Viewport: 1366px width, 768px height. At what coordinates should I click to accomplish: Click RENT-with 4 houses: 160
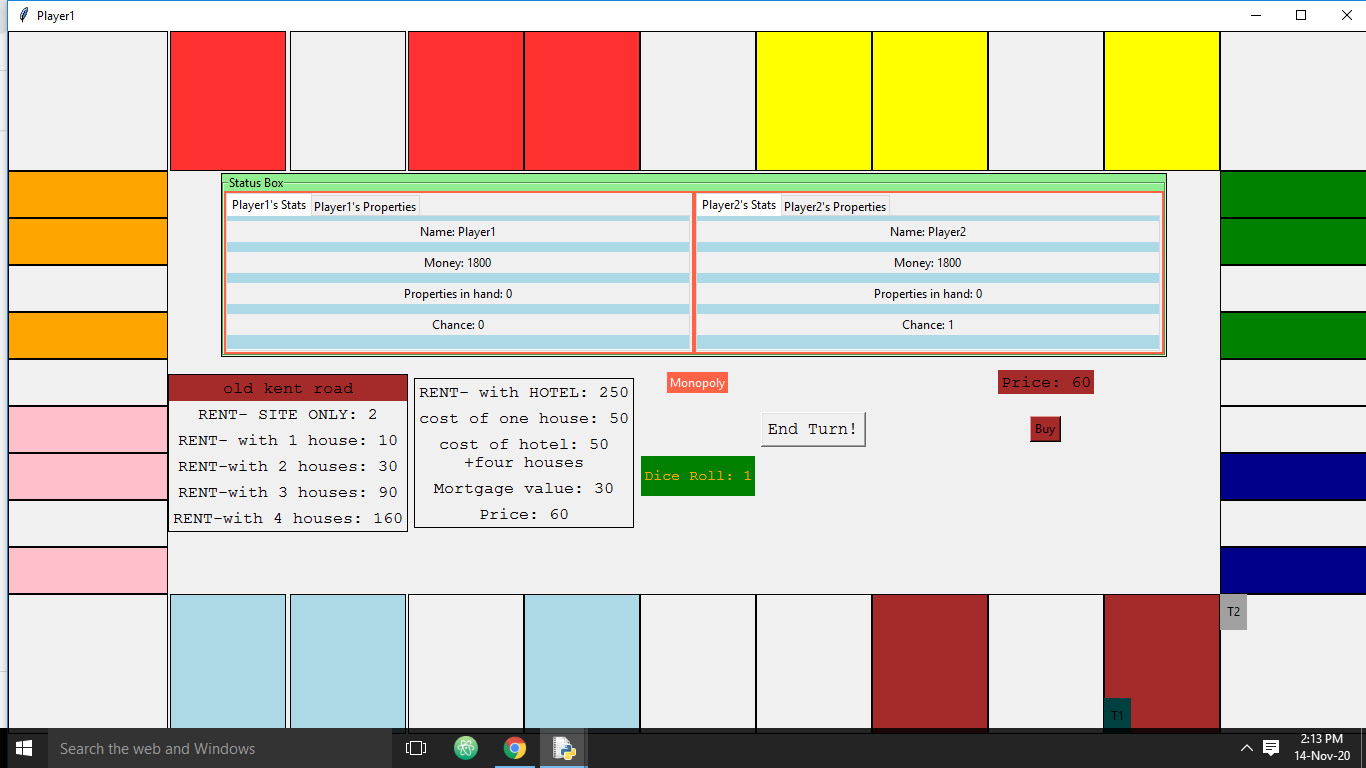coord(288,518)
